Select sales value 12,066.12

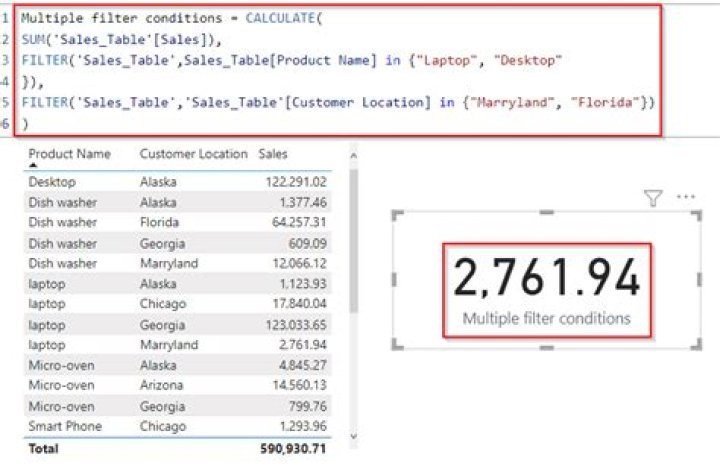299,263
